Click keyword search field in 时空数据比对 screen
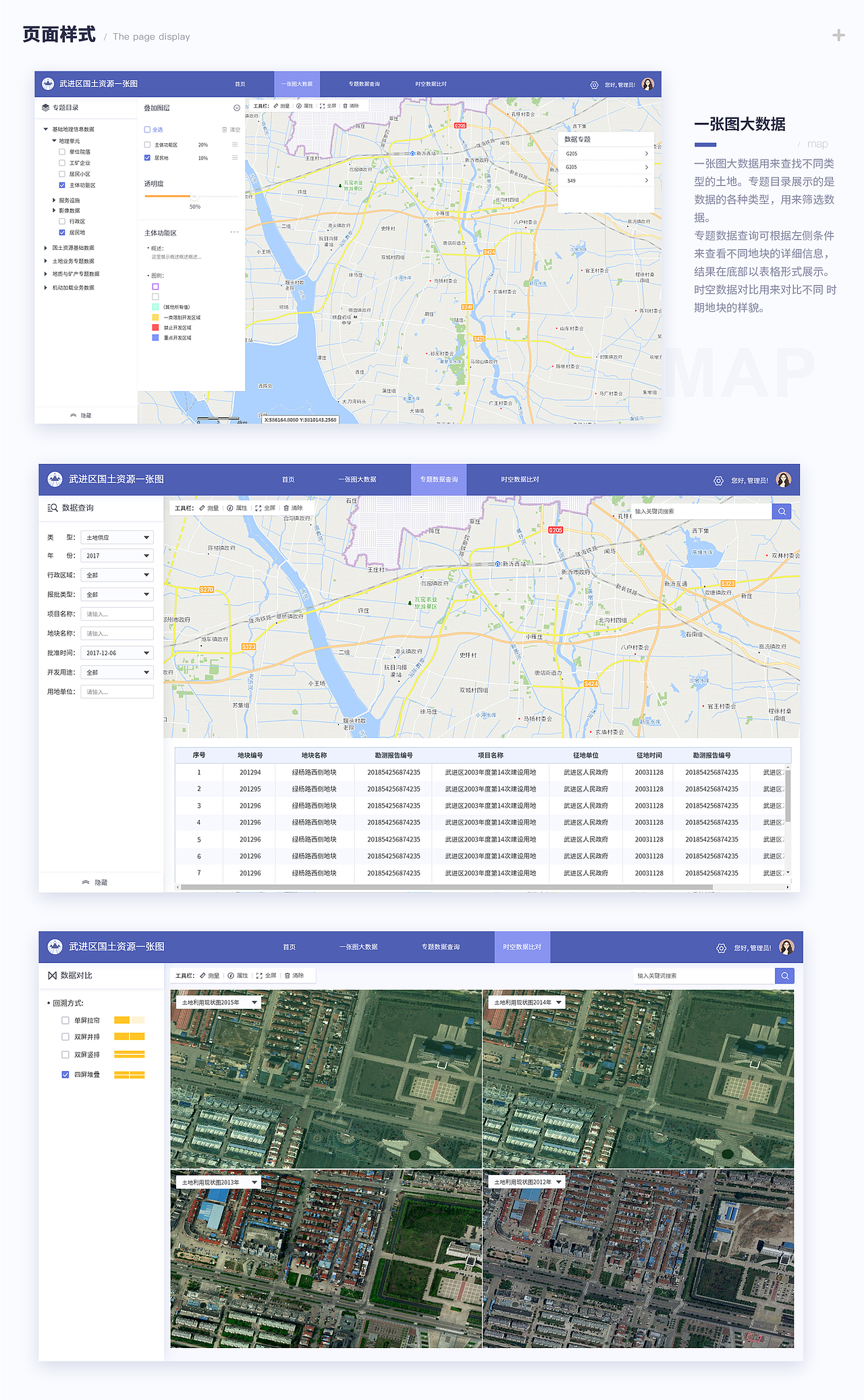 tap(703, 976)
